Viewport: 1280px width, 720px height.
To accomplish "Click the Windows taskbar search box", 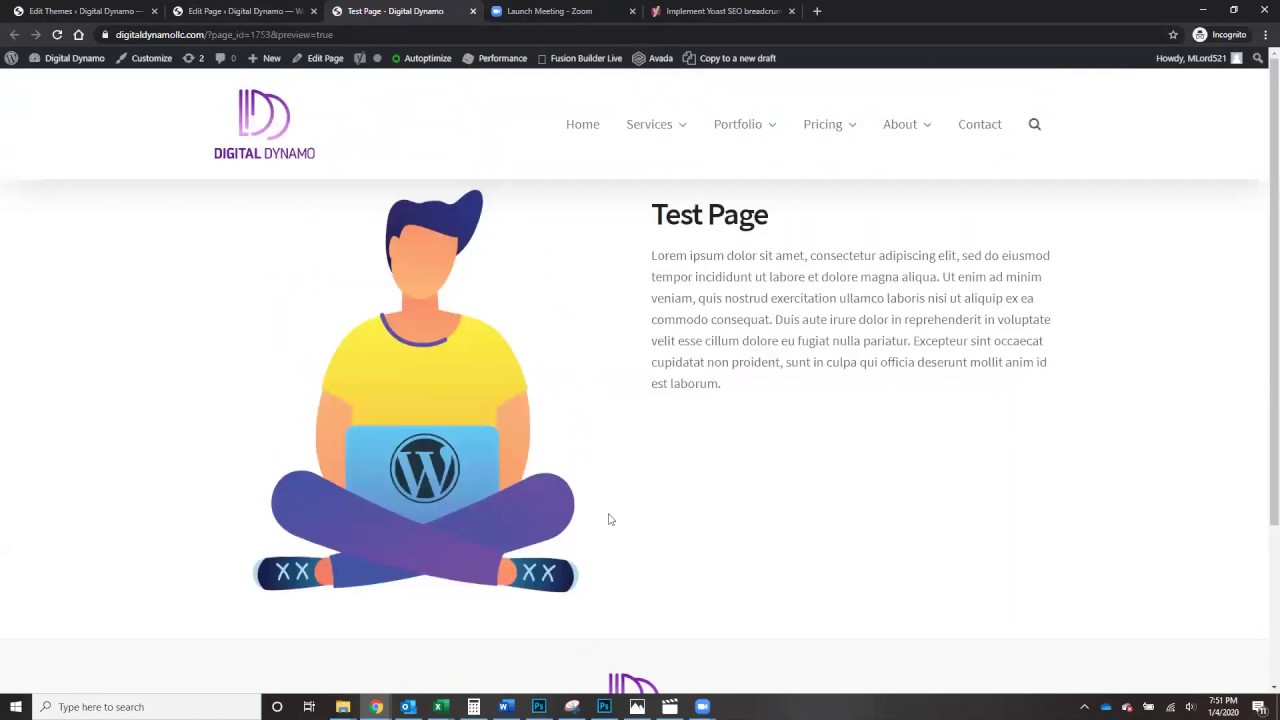I will [x=146, y=707].
